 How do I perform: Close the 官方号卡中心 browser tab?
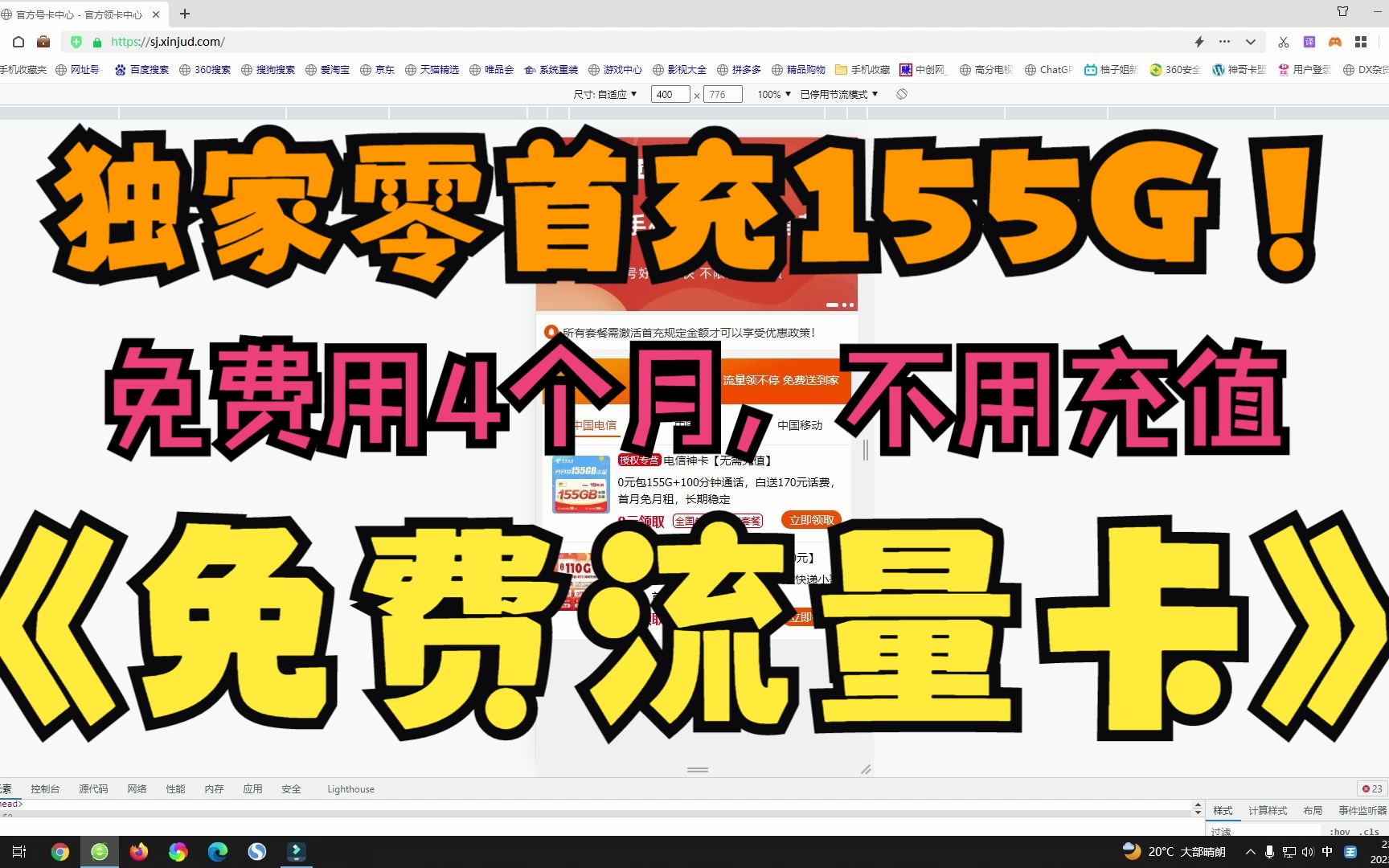[x=156, y=14]
